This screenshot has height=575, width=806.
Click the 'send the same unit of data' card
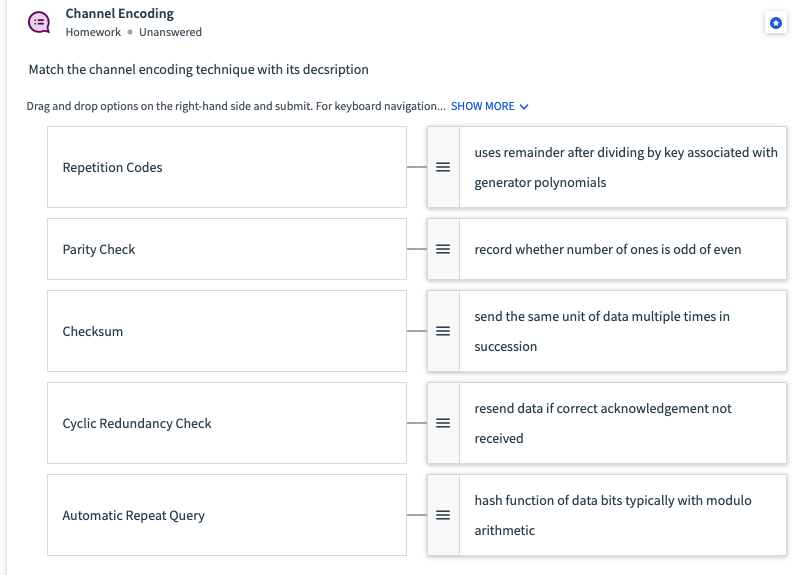coord(607,331)
